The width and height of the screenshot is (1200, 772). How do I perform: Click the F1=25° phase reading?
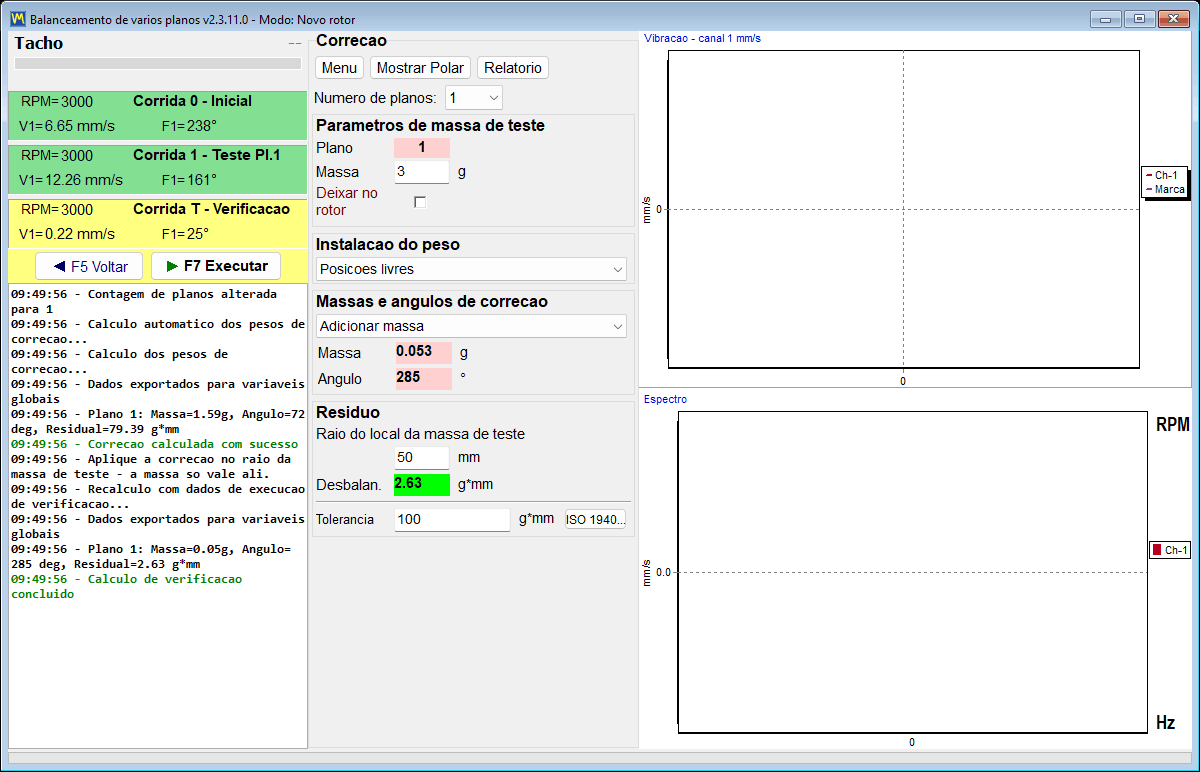coord(185,234)
